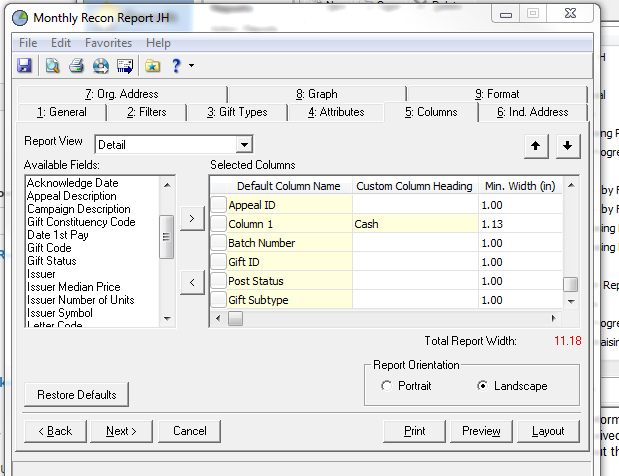Open the Edit menu
The width and height of the screenshot is (619, 476).
coord(61,43)
